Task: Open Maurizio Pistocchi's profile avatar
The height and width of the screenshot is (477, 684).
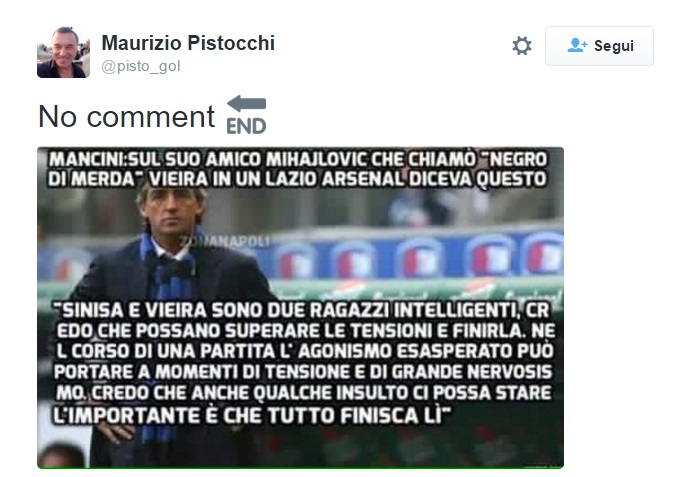Action: point(63,52)
